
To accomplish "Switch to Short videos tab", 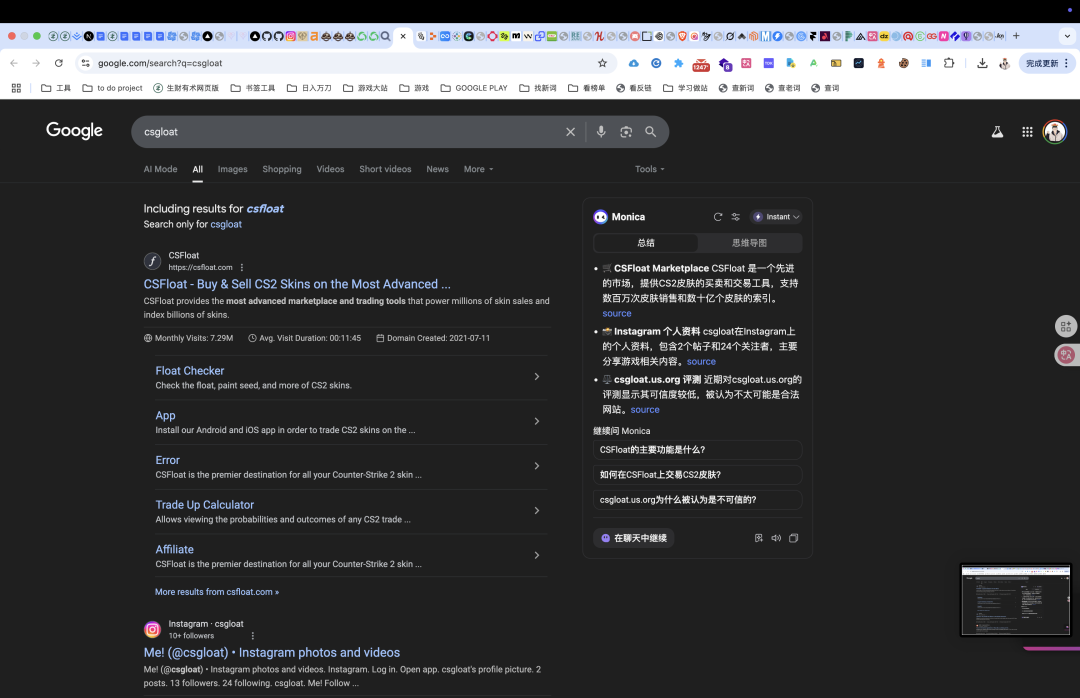I will [385, 169].
